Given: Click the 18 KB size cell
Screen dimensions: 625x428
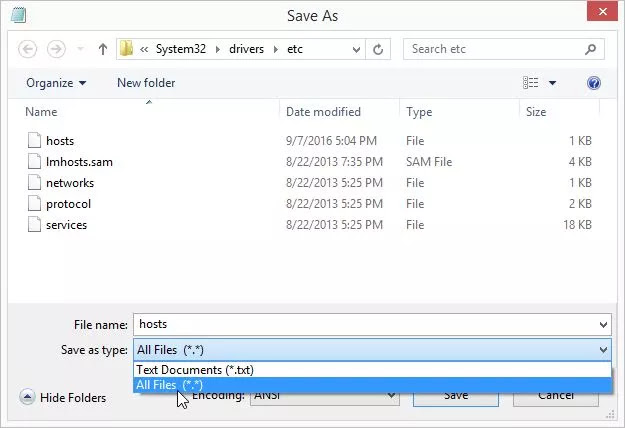Looking at the screenshot, I should coord(577,225).
